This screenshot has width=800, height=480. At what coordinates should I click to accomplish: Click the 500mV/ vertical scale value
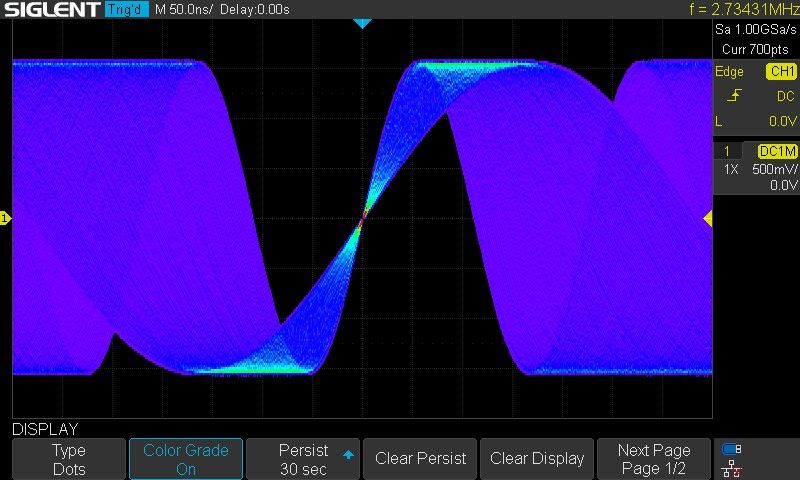coord(774,169)
